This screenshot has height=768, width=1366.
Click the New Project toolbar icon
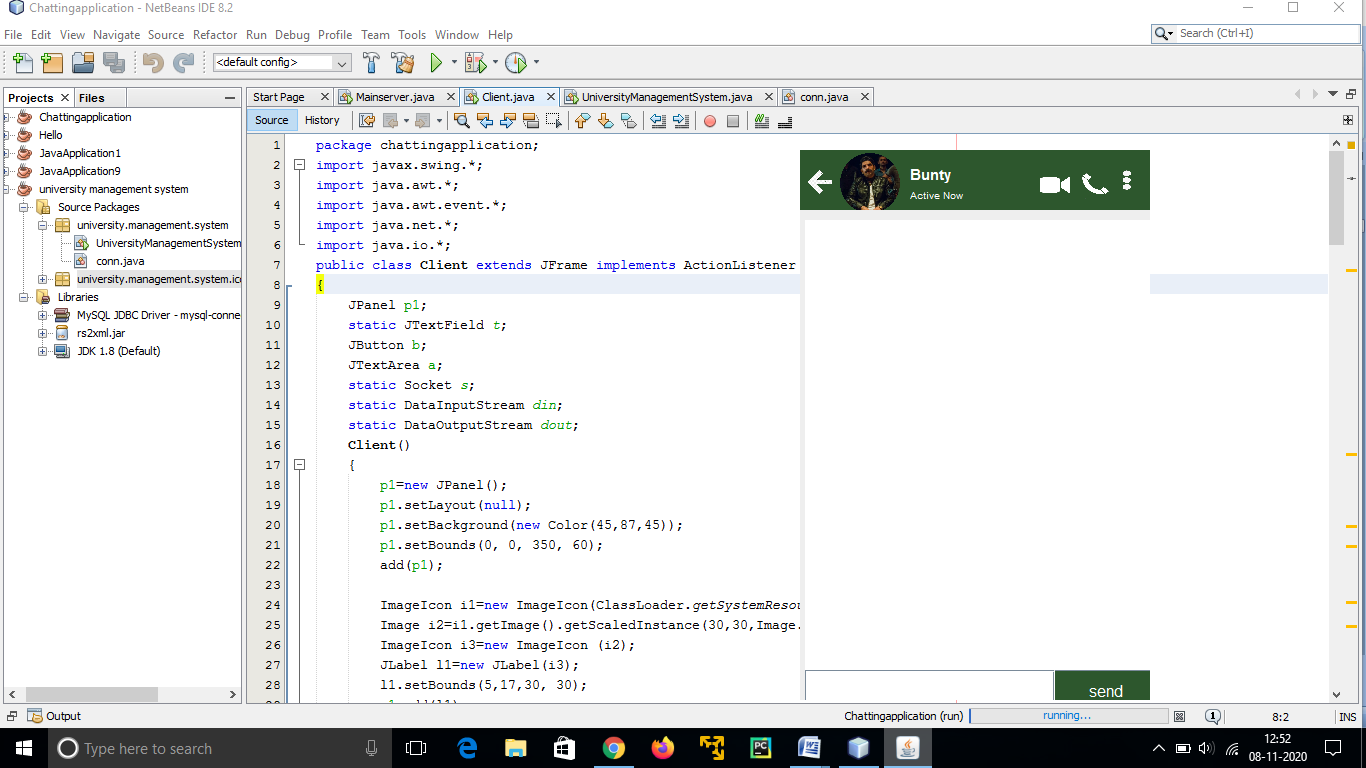50,62
